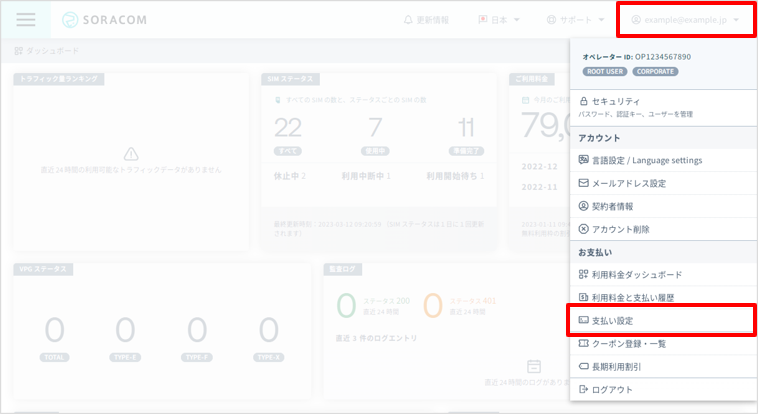Click the ステータス 200 count
The height and width of the screenshot is (414, 758).
coord(346,306)
